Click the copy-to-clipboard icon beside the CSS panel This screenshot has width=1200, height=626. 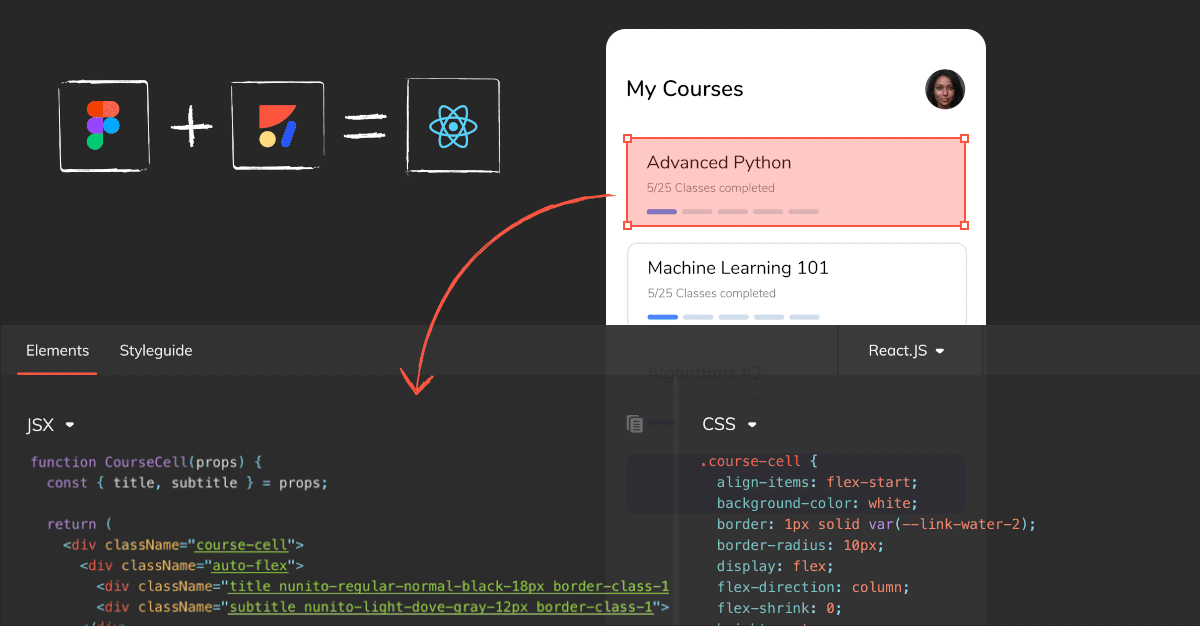[x=634, y=423]
